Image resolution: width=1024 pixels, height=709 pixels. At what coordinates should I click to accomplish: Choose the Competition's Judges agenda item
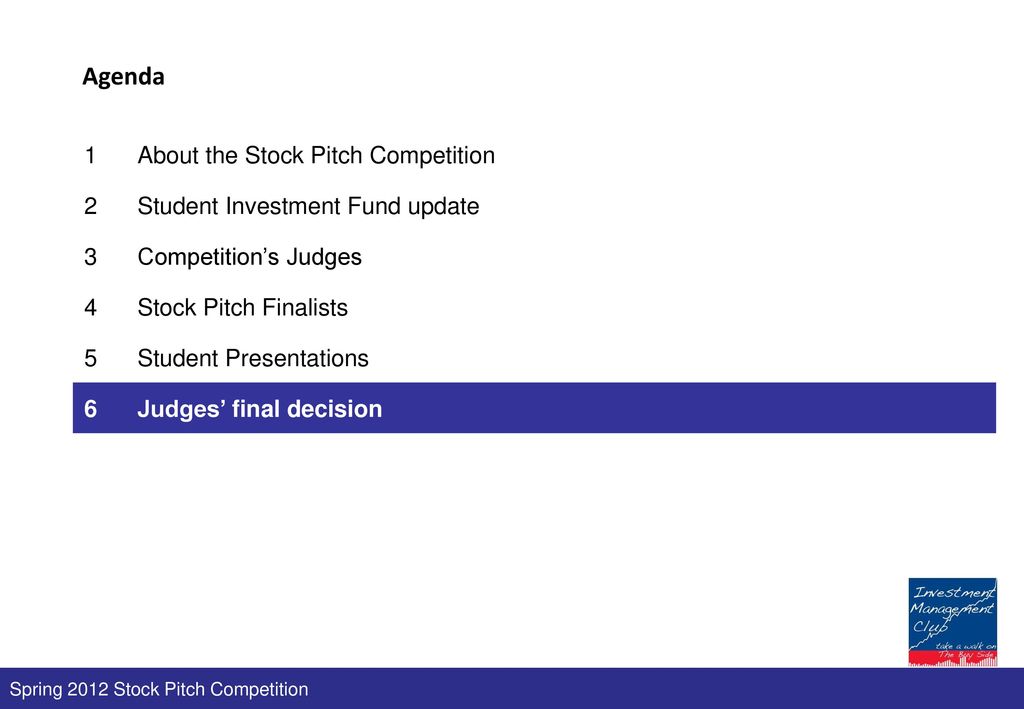pyautogui.click(x=249, y=257)
